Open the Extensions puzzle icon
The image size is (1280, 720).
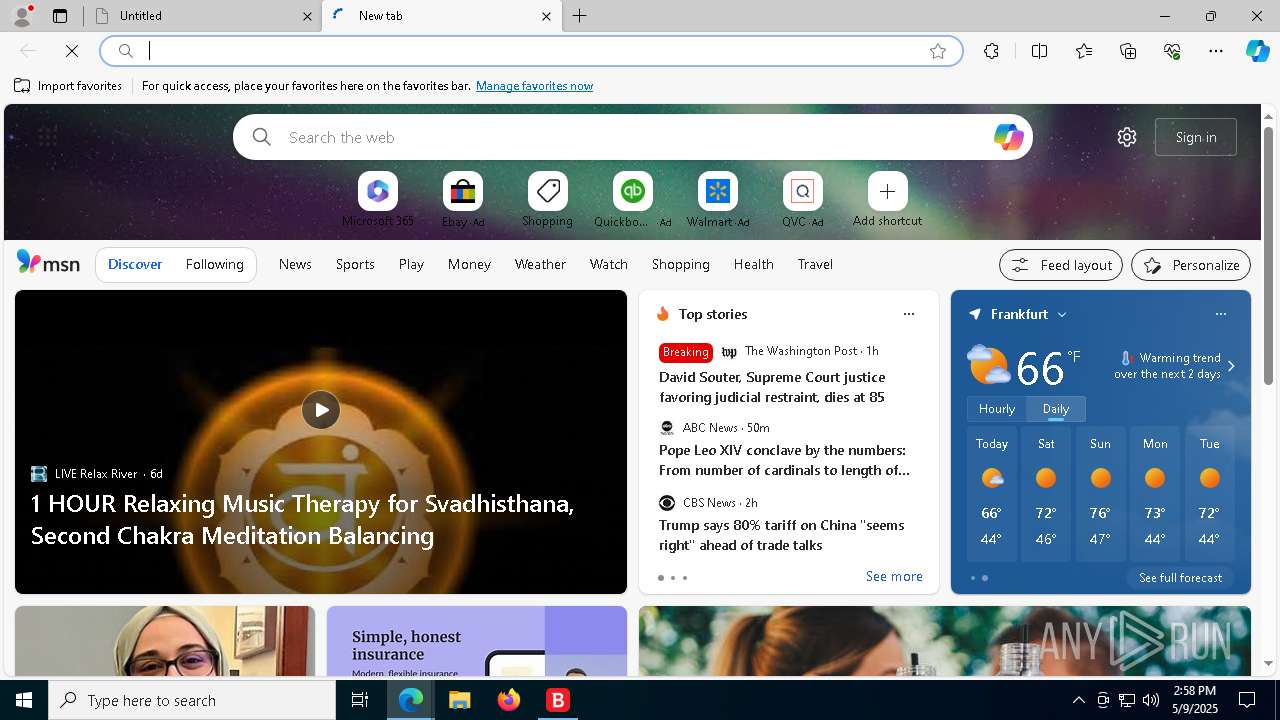point(991,51)
